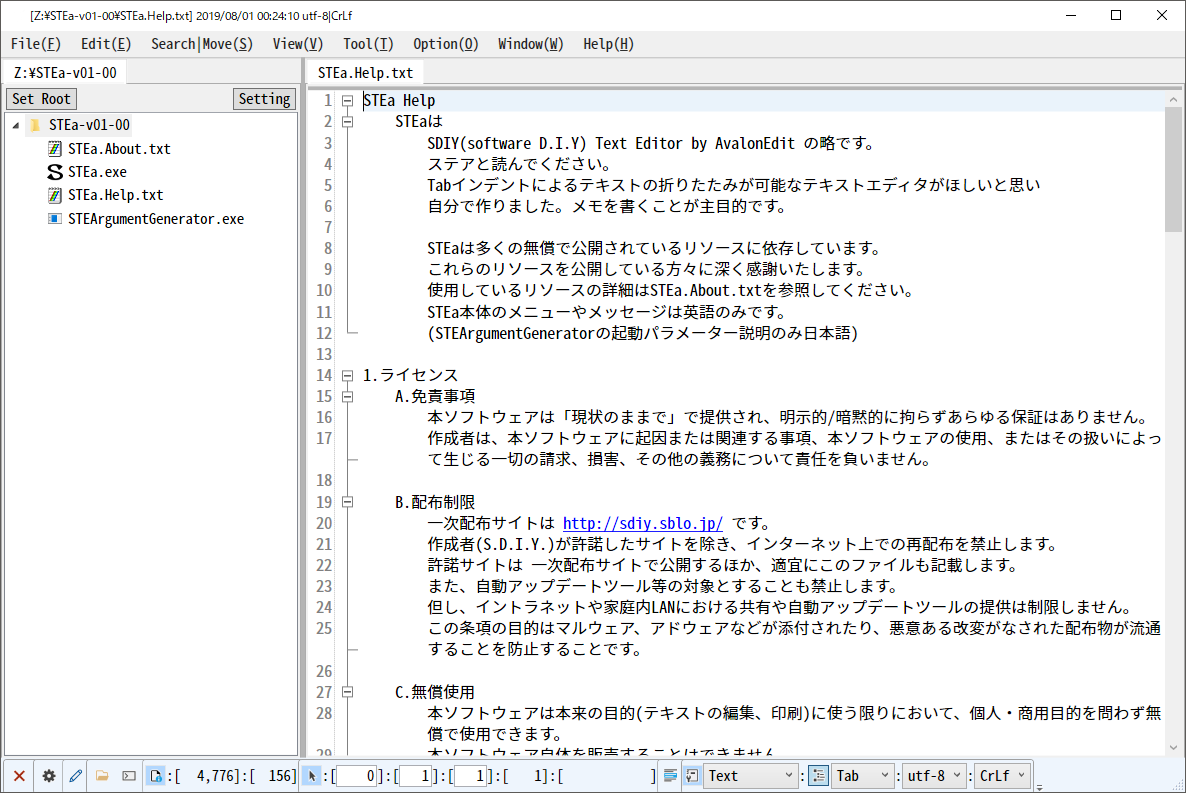Open the CrLf line ending dropdown
Viewport: 1186px width, 793px height.
1002,776
